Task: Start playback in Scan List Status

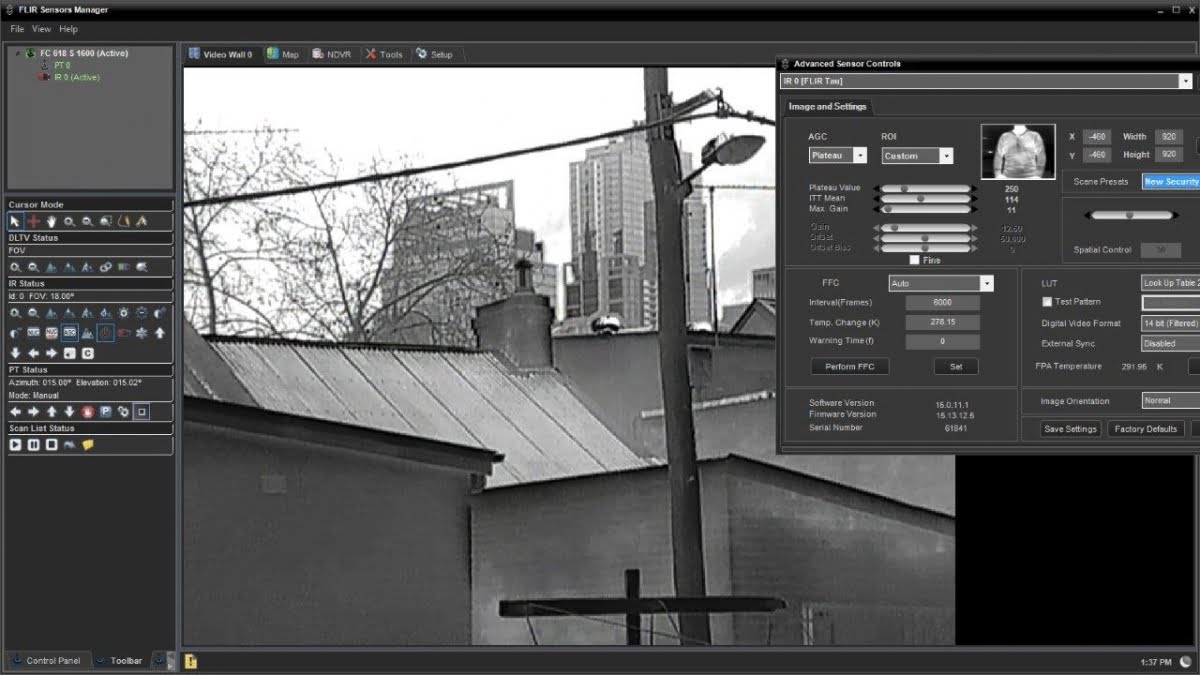Action: tap(15, 443)
